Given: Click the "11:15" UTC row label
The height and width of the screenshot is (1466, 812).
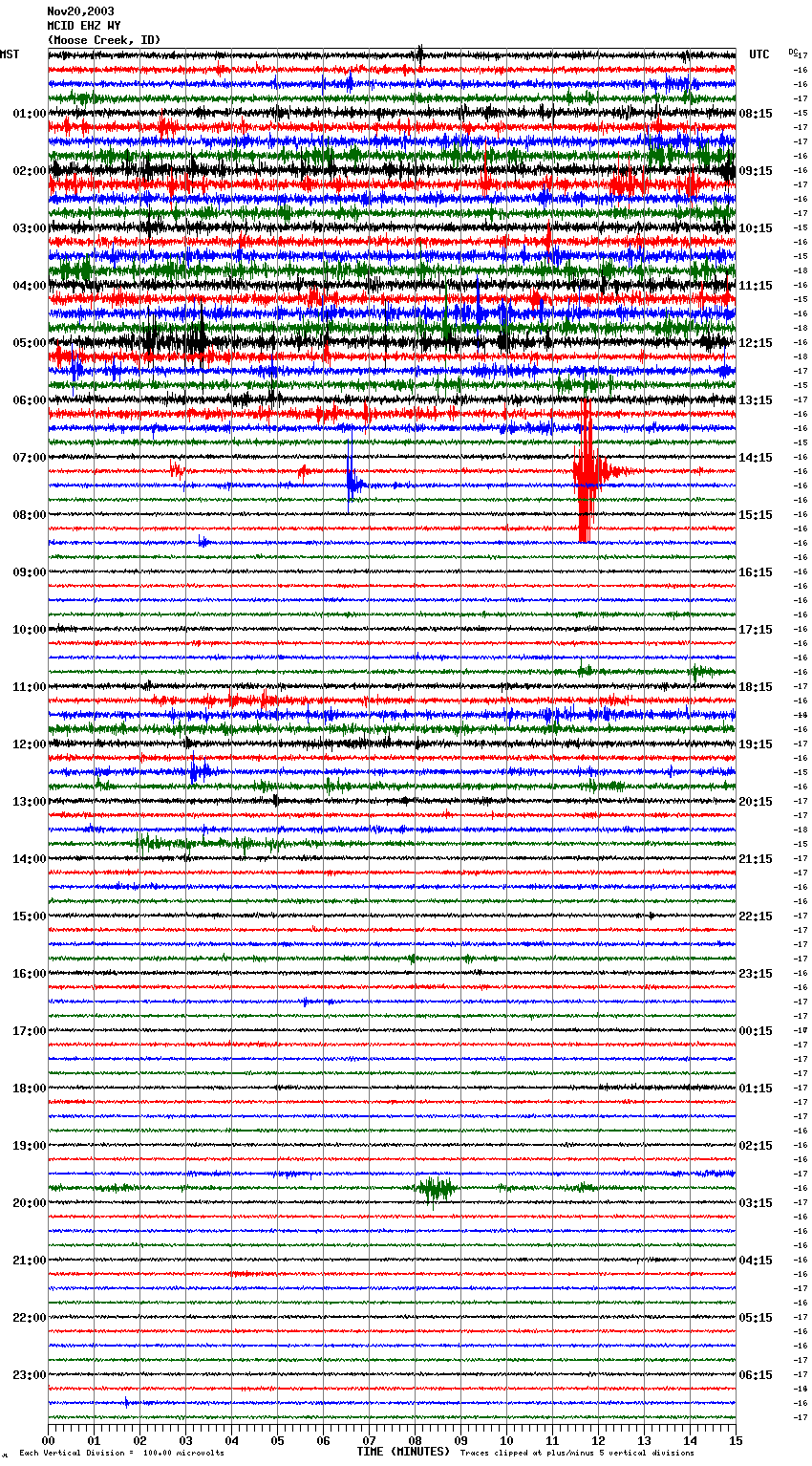Looking at the screenshot, I should pyautogui.click(x=756, y=286).
